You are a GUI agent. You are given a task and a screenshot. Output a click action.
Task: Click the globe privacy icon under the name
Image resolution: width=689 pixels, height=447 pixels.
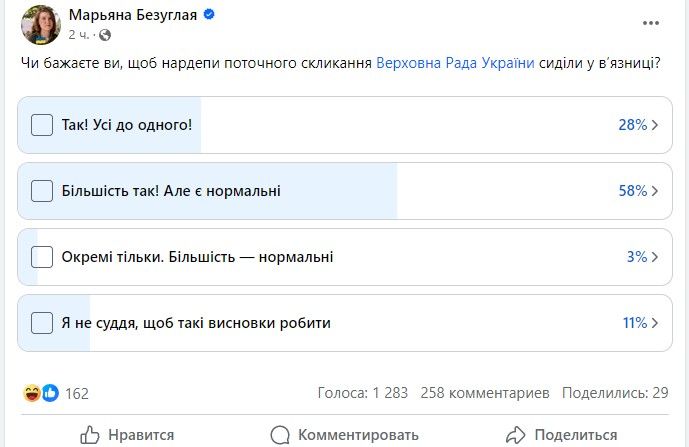click(x=102, y=35)
